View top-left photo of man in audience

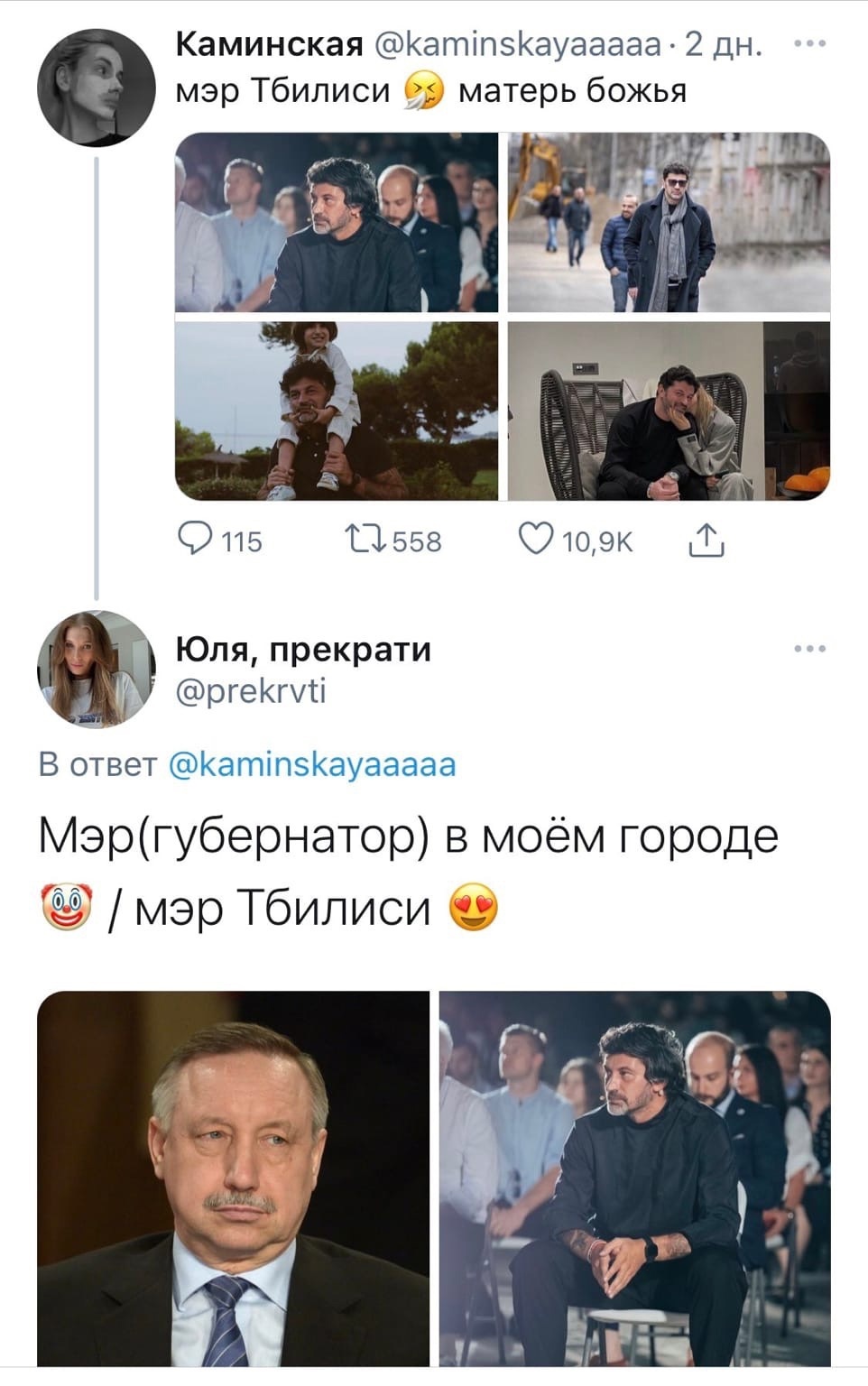tap(337, 222)
